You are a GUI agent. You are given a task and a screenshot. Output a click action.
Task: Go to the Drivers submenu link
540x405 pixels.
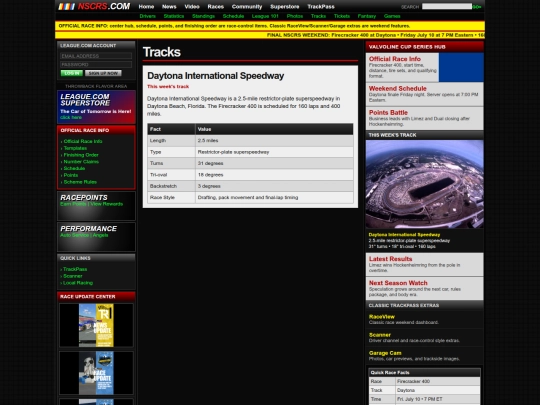tap(148, 16)
